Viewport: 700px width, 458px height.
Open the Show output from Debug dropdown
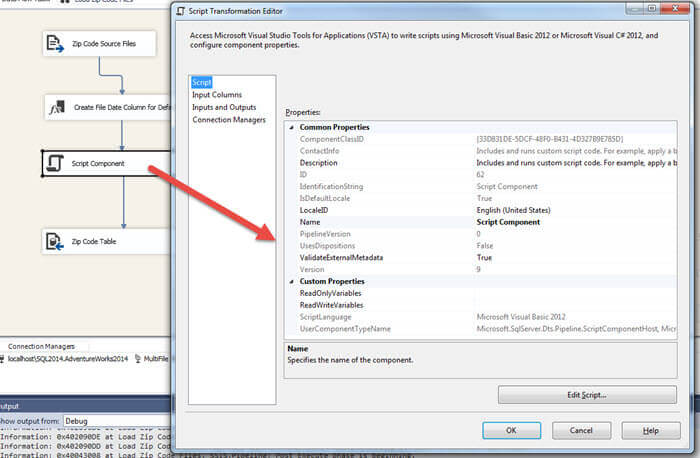117,421
